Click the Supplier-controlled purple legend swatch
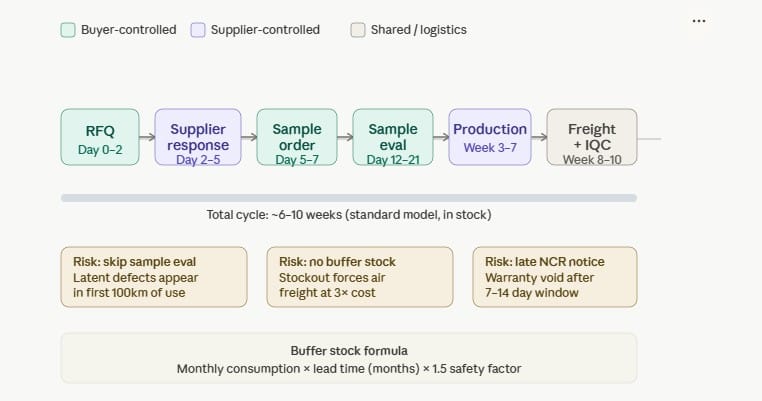This screenshot has width=762, height=401. tap(200, 30)
